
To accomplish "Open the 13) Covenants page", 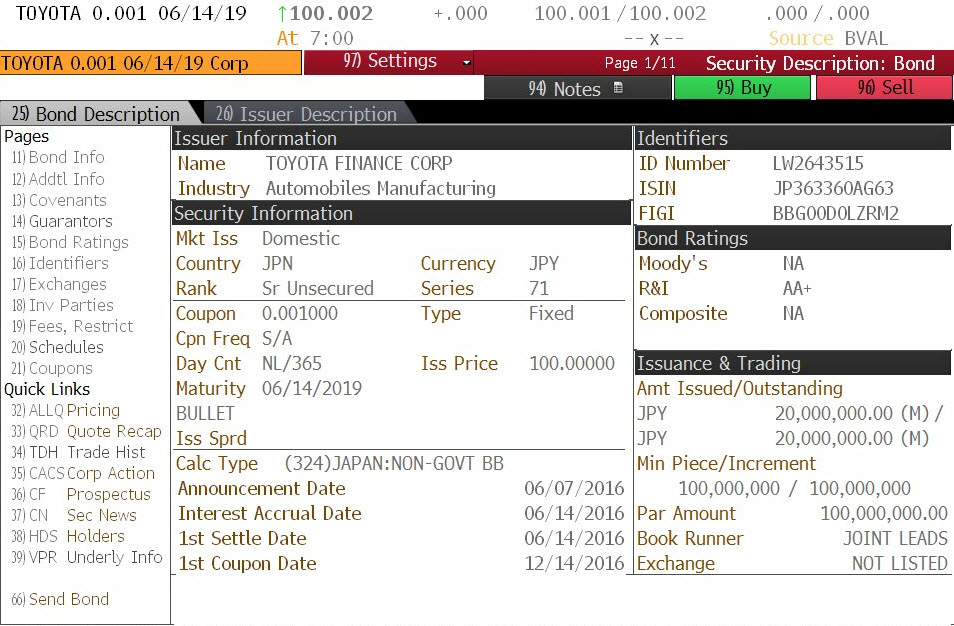I will (59, 200).
